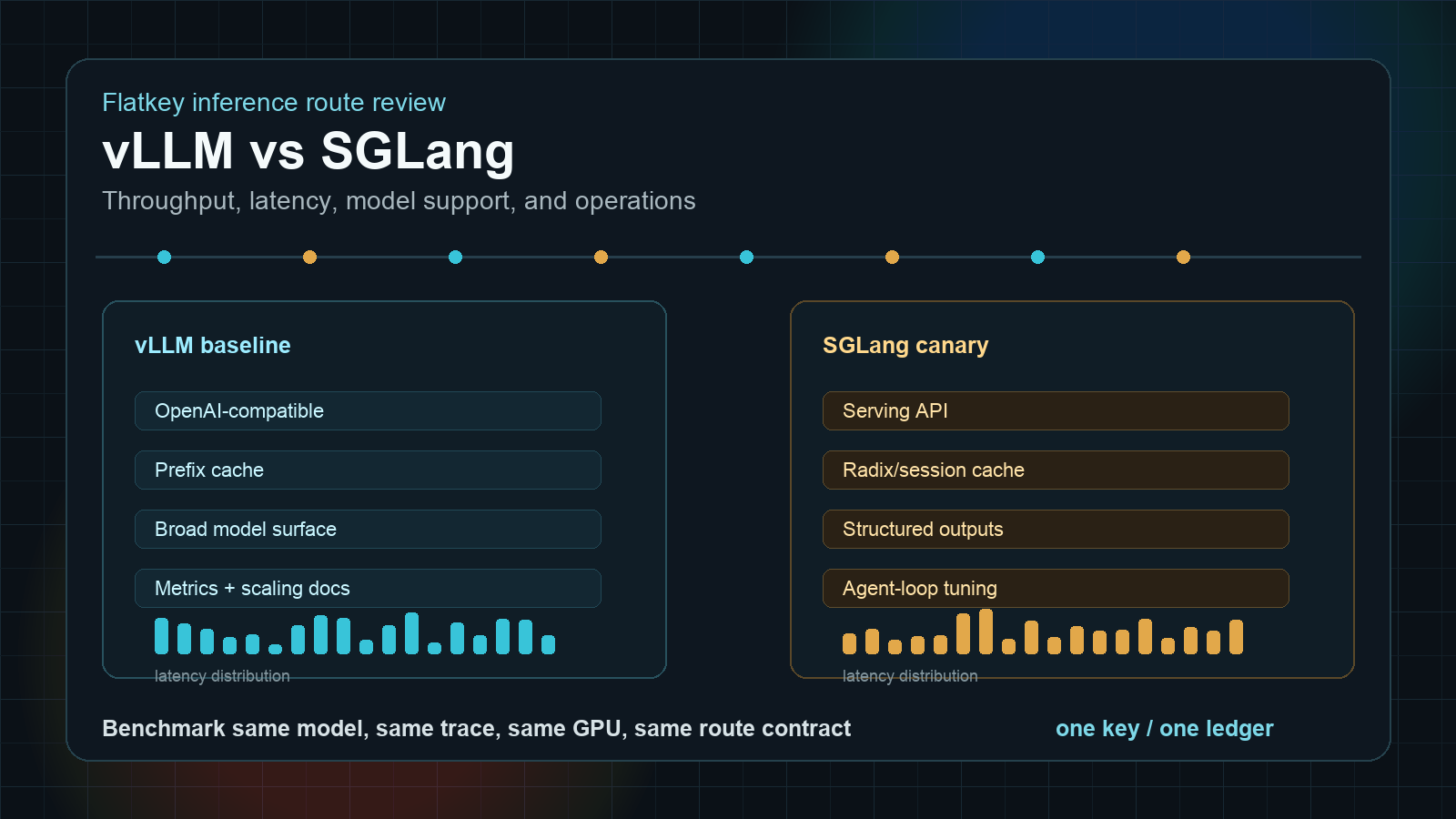Click the 'Broad model surface' pill
Image resolution: width=1456 pixels, height=819 pixels.
[368, 529]
